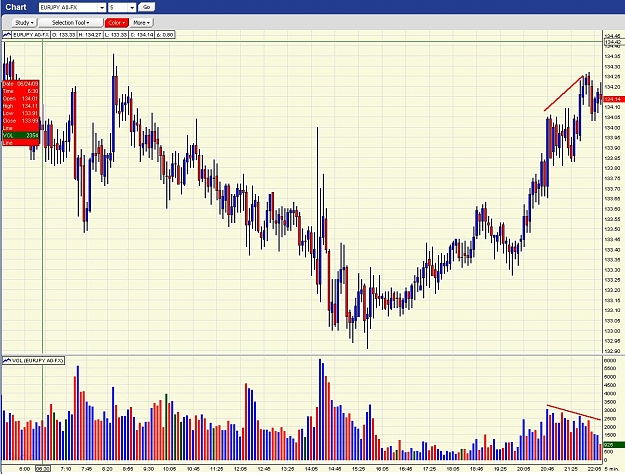Viewport: 625px width, 474px height.
Task: Click the high value H: 134.27
Action: pos(90,35)
